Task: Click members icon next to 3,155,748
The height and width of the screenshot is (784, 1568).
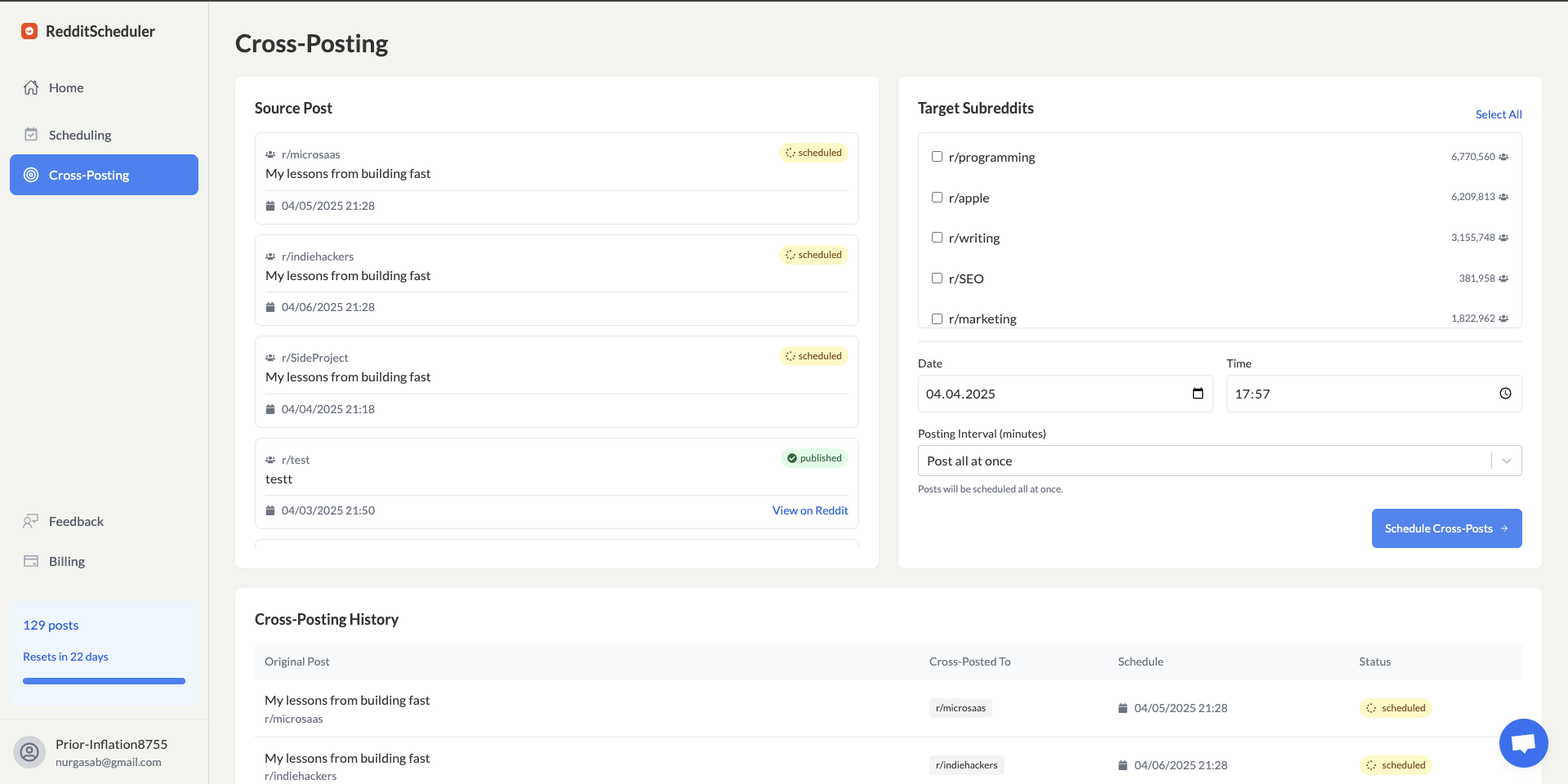Action: [x=1503, y=238]
